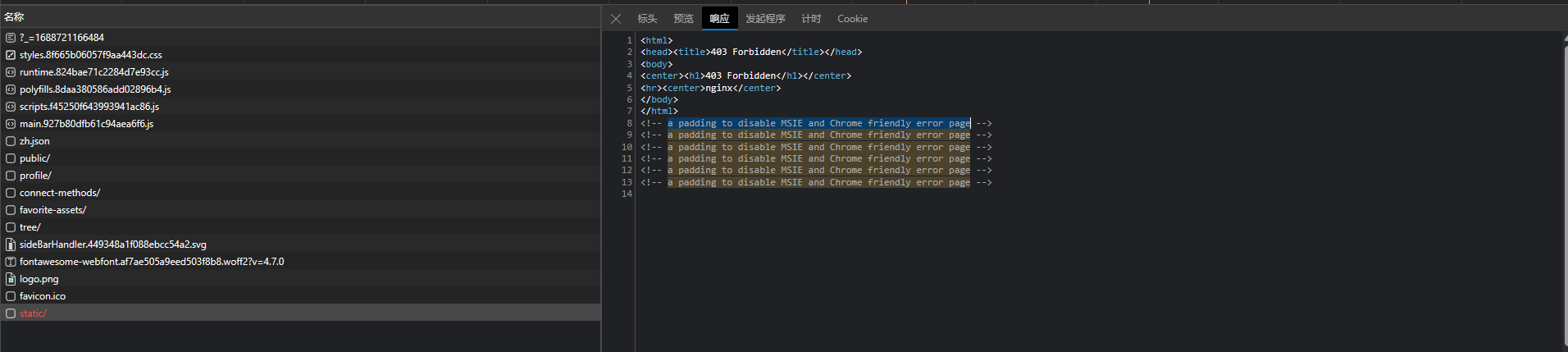
Task: Select the styles.8f665b06057f9aa443dc.css stylesheet icon
Action: 11,55
